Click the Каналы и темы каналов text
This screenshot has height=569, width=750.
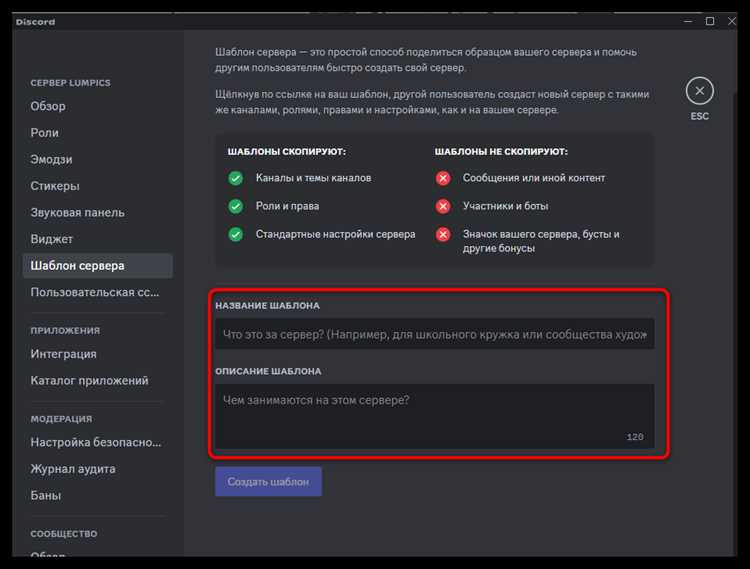click(313, 178)
